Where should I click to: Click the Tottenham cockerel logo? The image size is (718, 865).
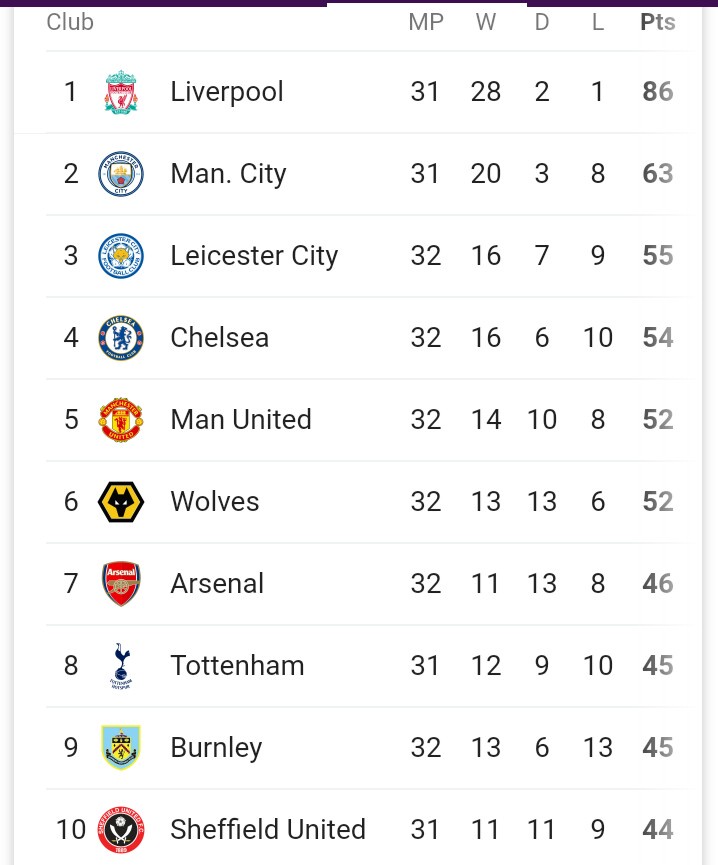click(x=121, y=666)
